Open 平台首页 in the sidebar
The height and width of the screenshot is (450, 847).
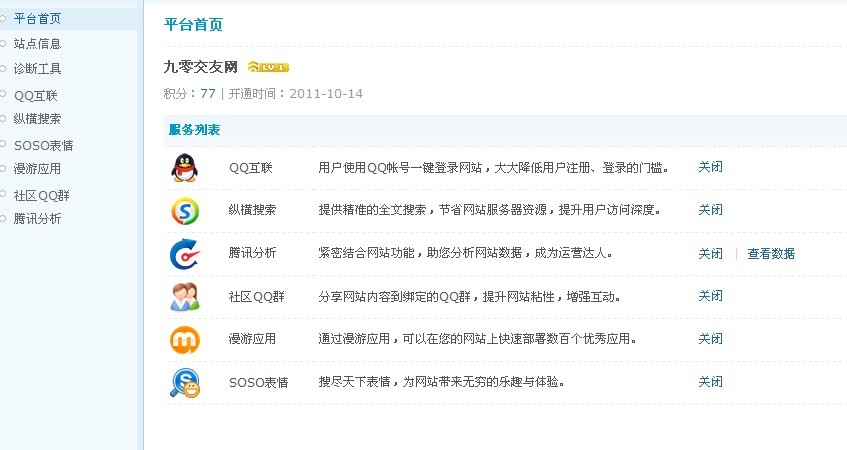tap(37, 19)
